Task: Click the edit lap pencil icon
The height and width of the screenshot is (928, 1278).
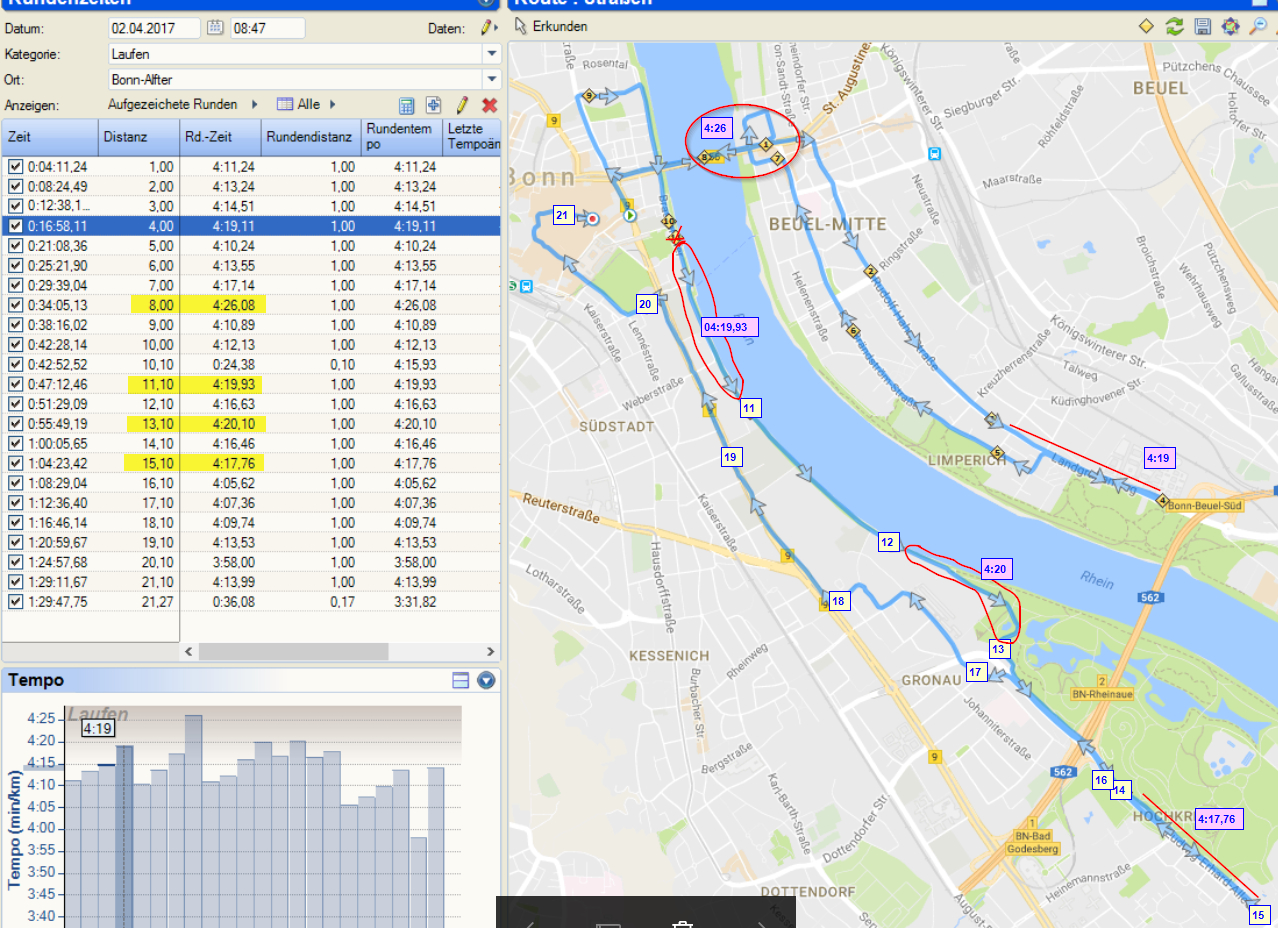Action: (462, 105)
